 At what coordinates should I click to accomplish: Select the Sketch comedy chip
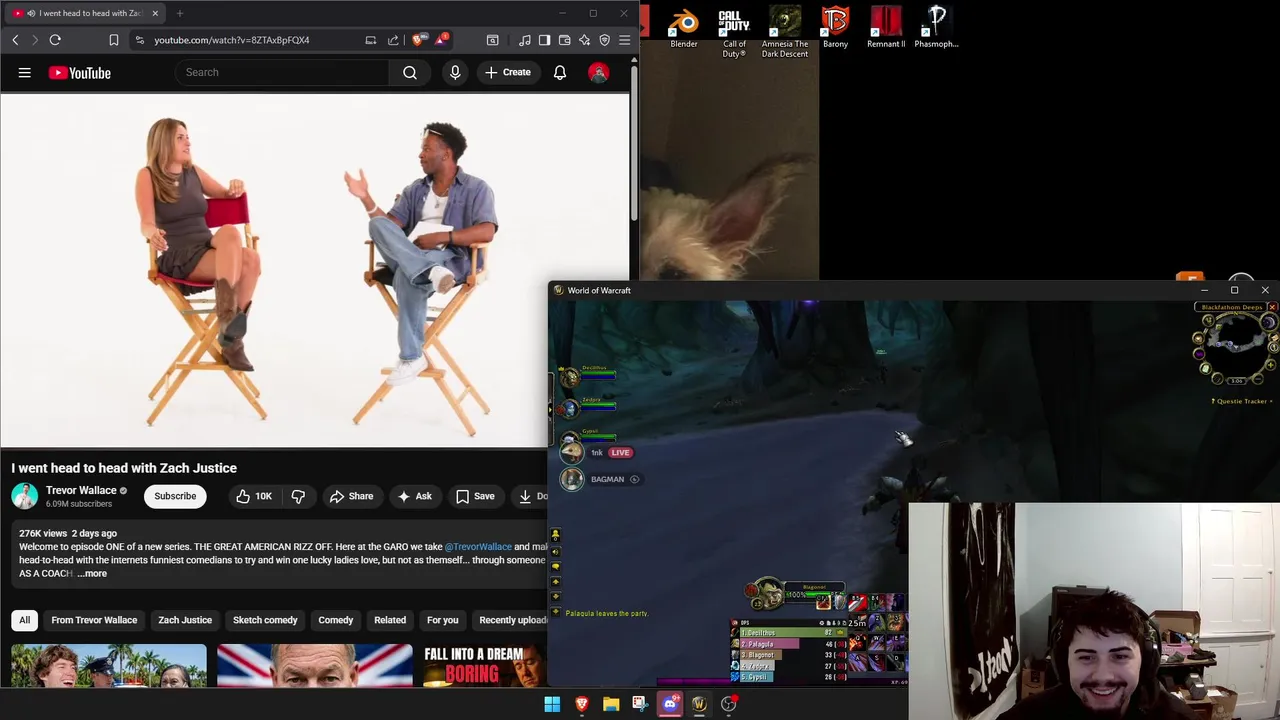point(265,620)
